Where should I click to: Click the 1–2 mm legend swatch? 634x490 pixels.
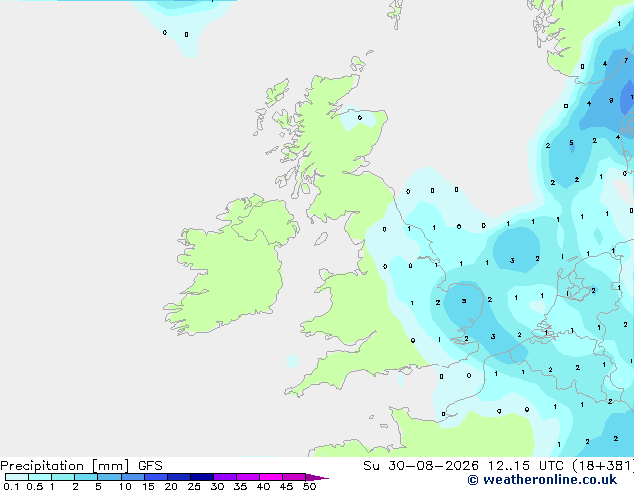point(63,477)
